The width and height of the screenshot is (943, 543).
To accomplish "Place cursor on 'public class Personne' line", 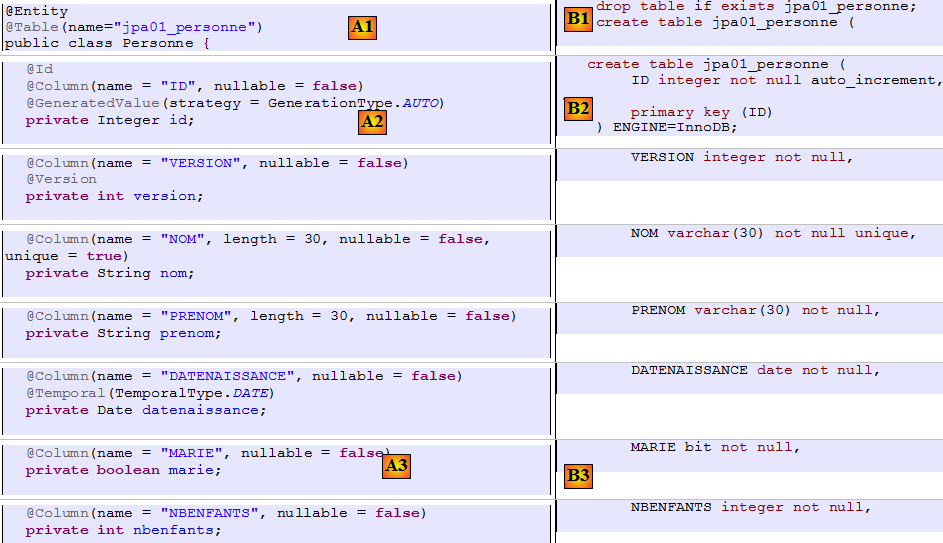I will click(x=106, y=44).
